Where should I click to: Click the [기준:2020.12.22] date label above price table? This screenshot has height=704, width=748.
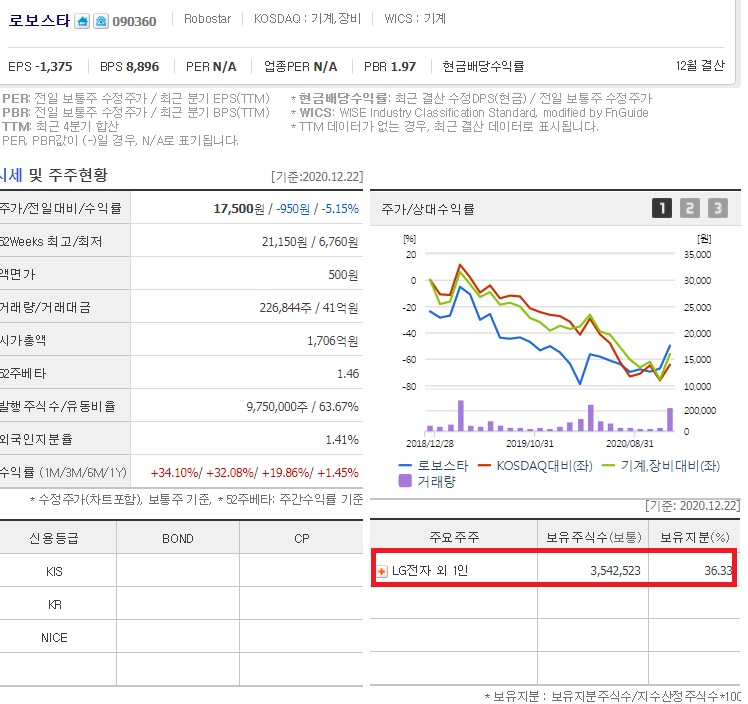pos(317,176)
